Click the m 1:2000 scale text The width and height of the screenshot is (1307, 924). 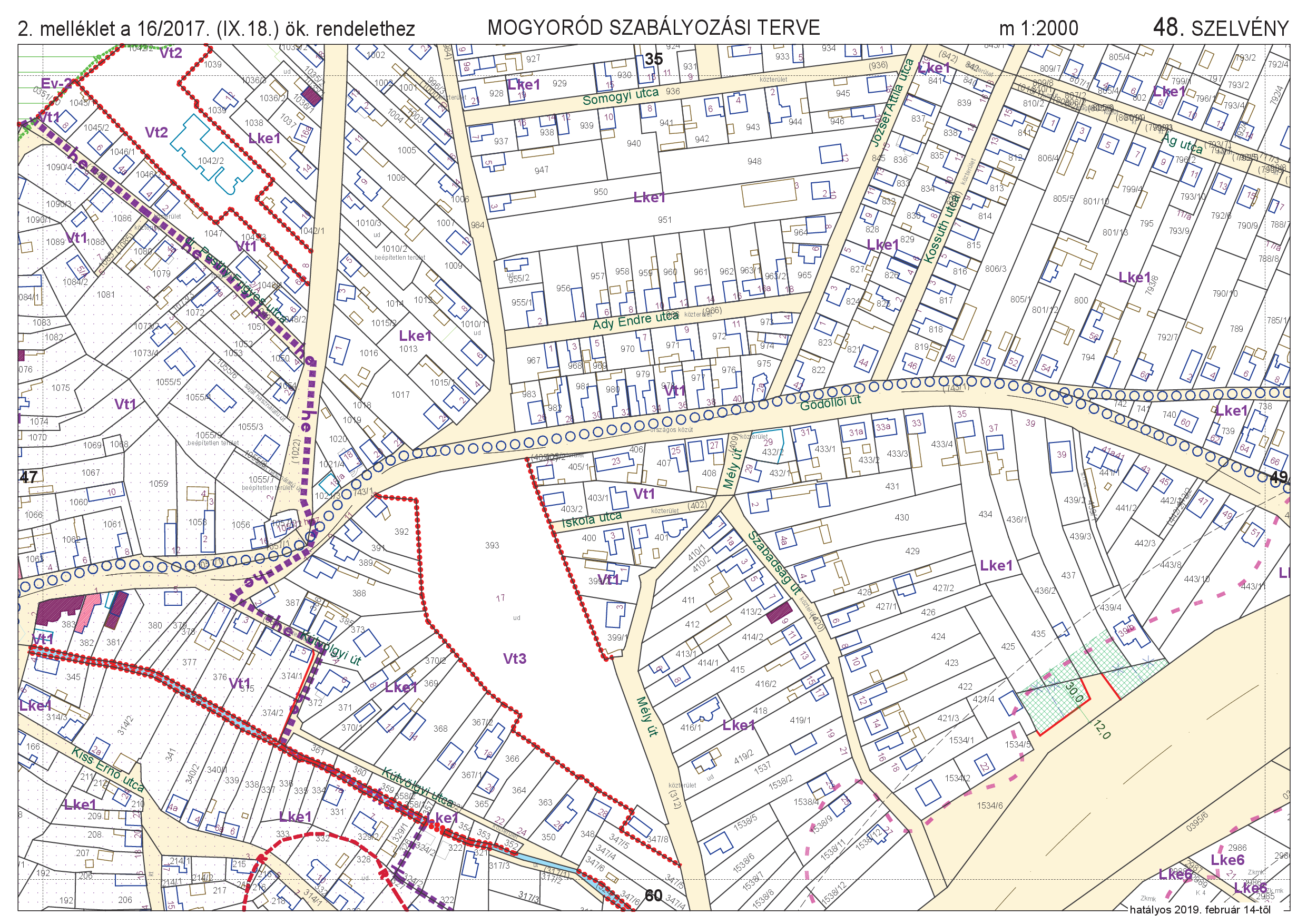[x=1038, y=28]
